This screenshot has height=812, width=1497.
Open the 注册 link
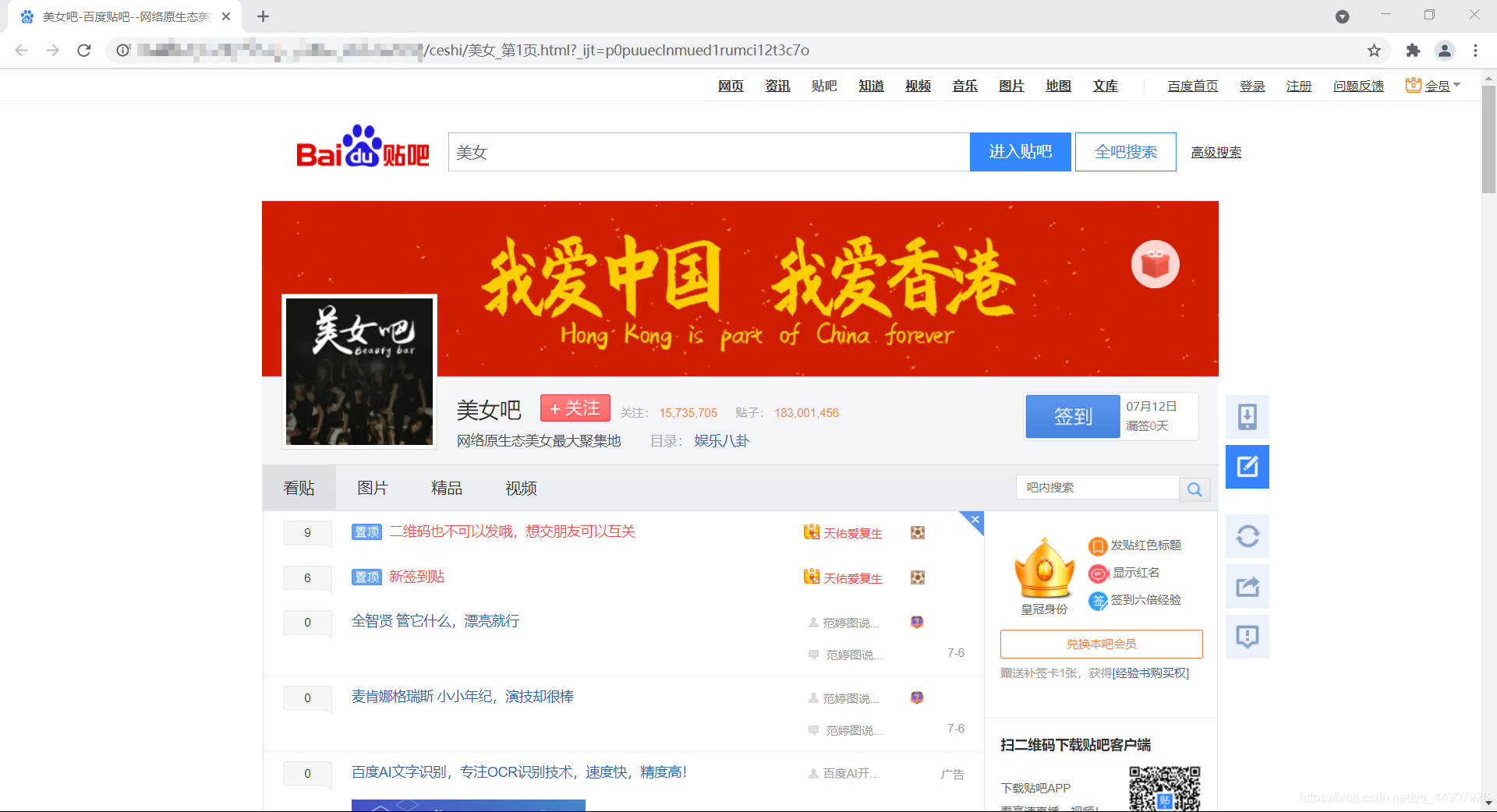pyautogui.click(x=1299, y=86)
